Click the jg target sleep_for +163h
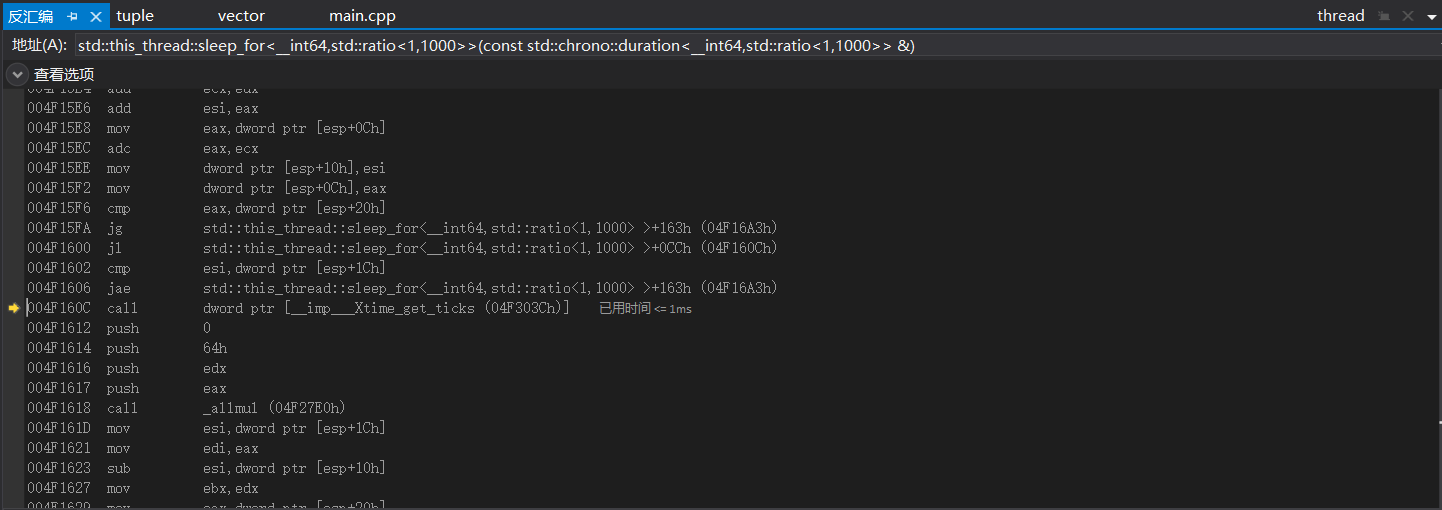 point(490,228)
